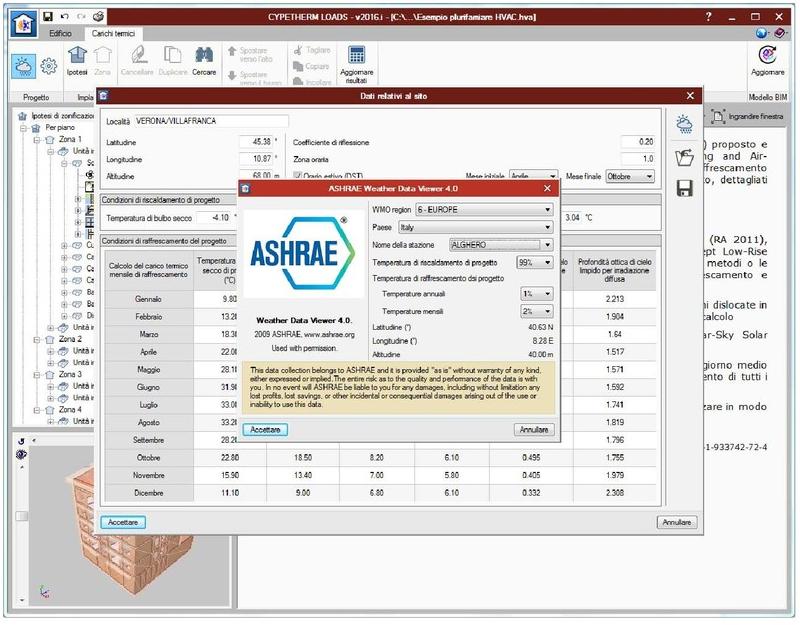Click Annullare in the Dati relativi al sito dialog

679,523
